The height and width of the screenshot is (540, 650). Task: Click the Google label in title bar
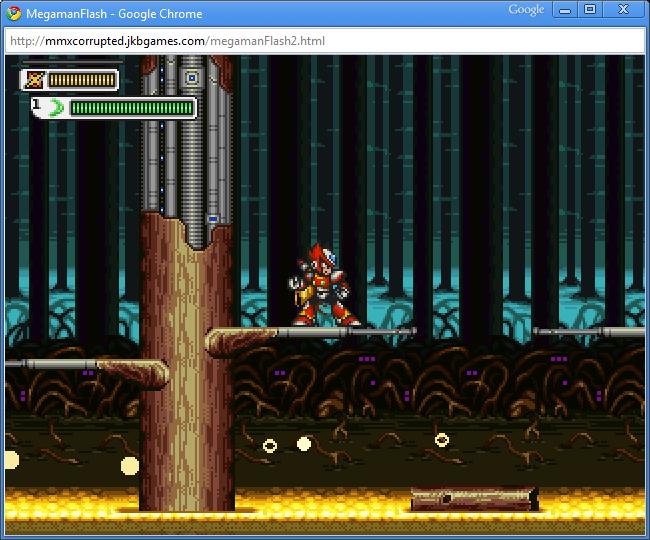click(526, 10)
